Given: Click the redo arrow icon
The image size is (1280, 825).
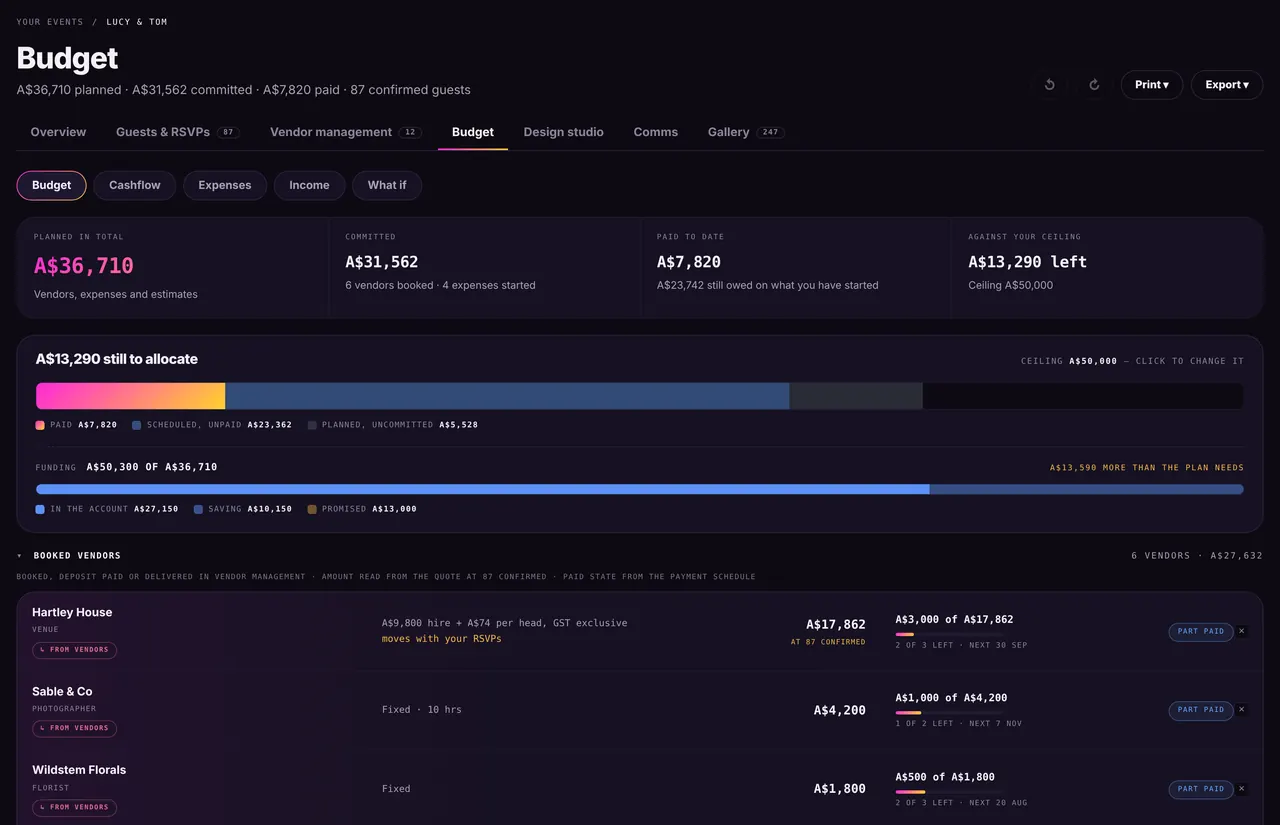Looking at the screenshot, I should [x=1094, y=85].
